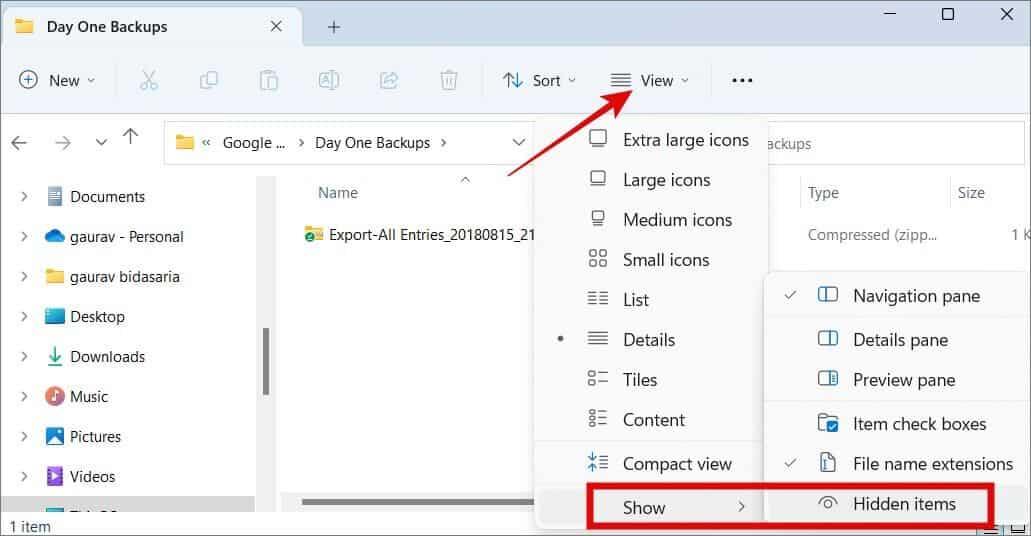
Task: Click the file list horizontal scrollbar
Action: (x=418, y=502)
